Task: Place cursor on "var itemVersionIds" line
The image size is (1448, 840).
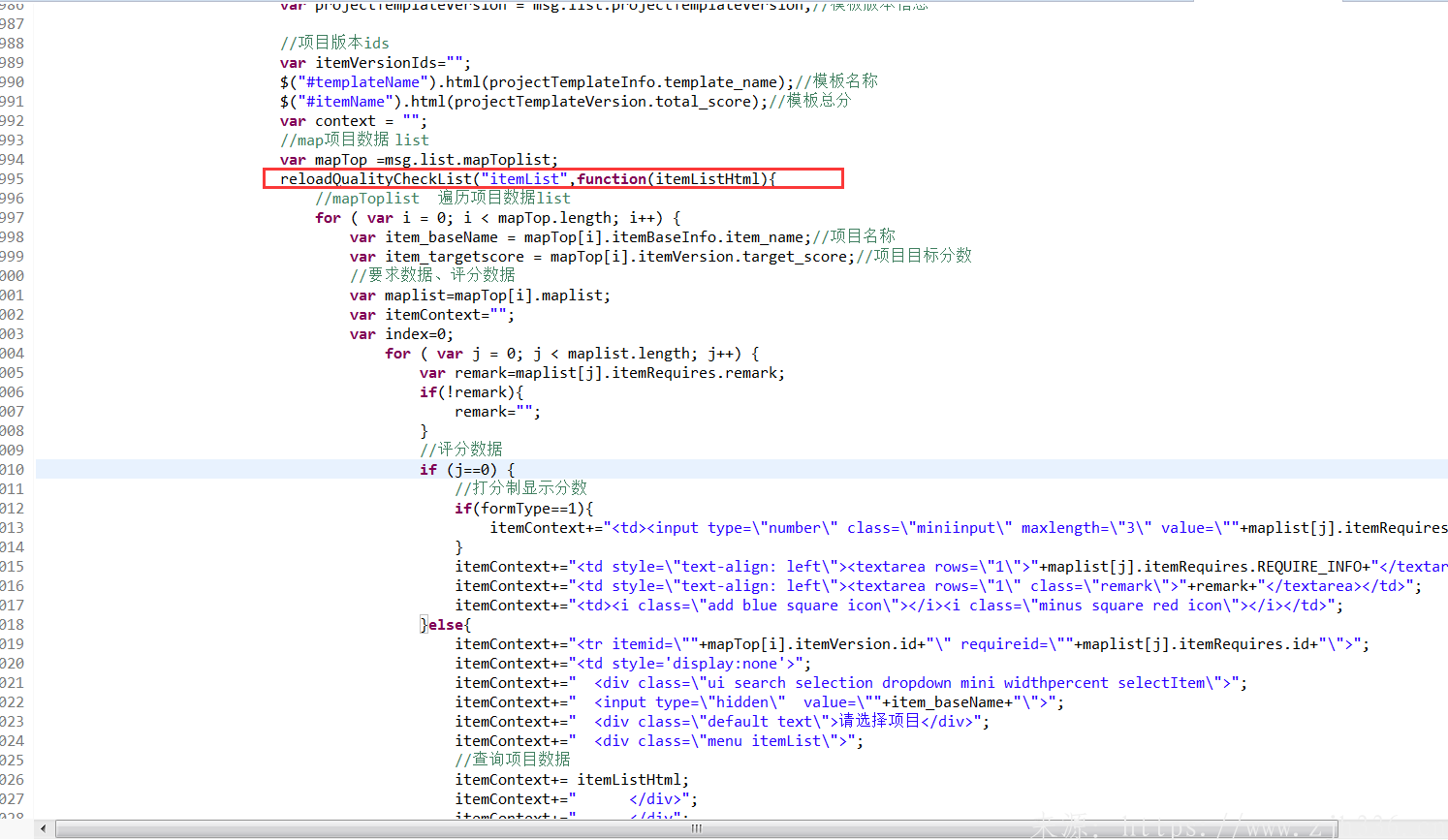Action: [x=375, y=62]
